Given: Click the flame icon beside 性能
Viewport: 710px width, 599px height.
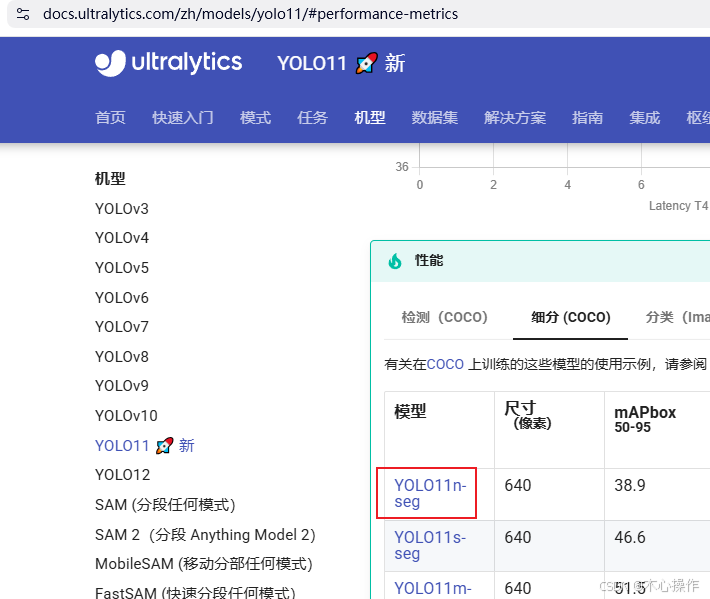Looking at the screenshot, I should point(395,261).
